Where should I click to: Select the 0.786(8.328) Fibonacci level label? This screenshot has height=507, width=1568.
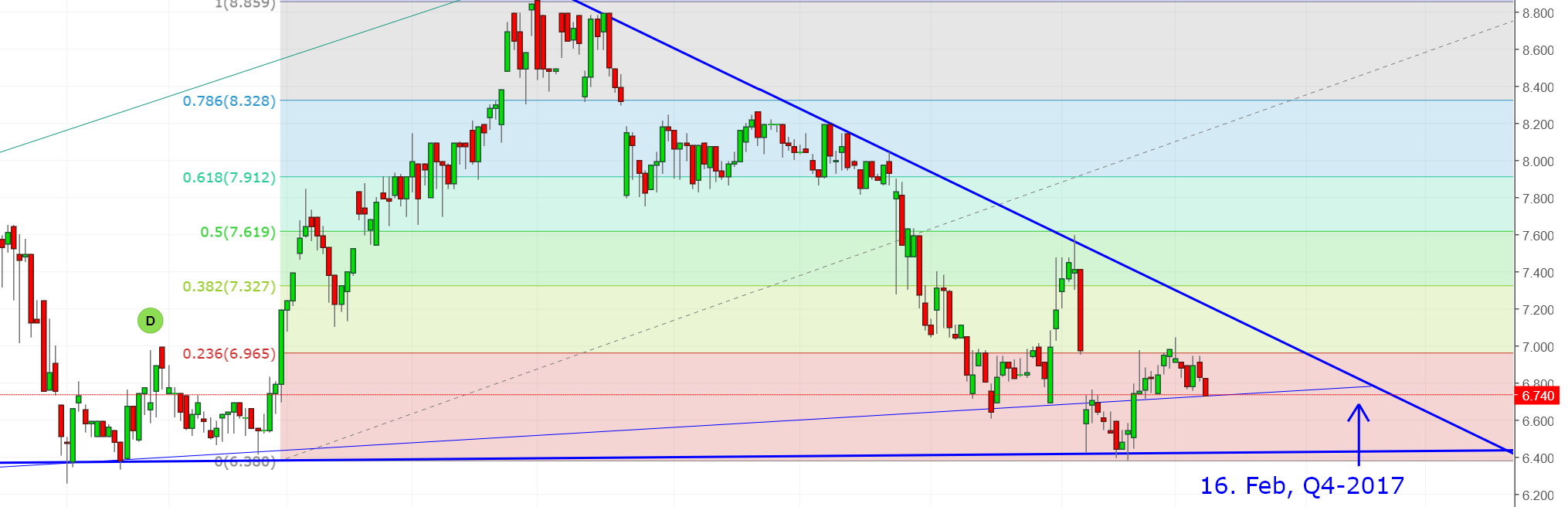point(229,100)
